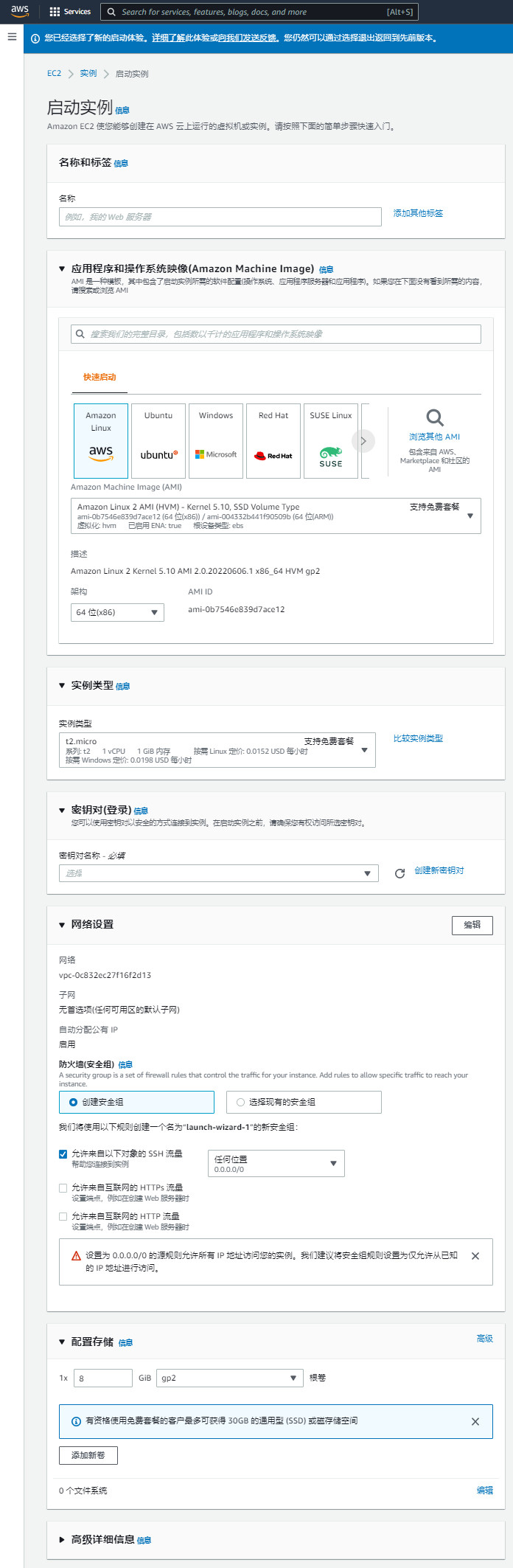Select the Amazon Linux AMI tile
Image resolution: width=513 pixels, height=1568 pixels.
pyautogui.click(x=101, y=441)
